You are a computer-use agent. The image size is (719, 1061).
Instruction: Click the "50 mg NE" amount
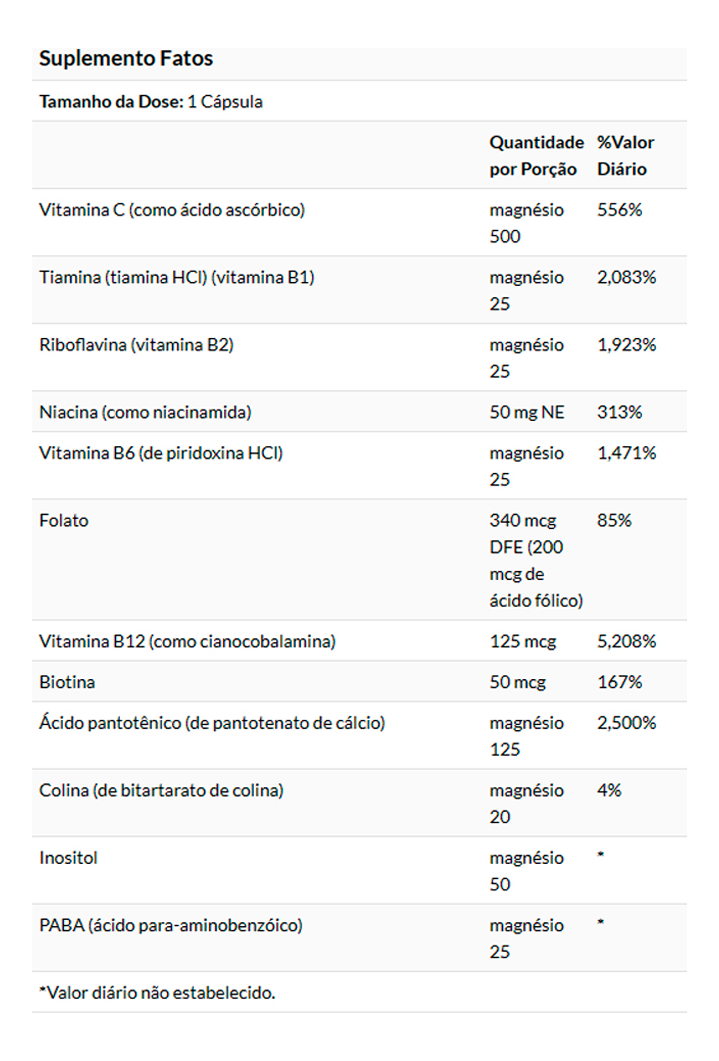tap(527, 412)
